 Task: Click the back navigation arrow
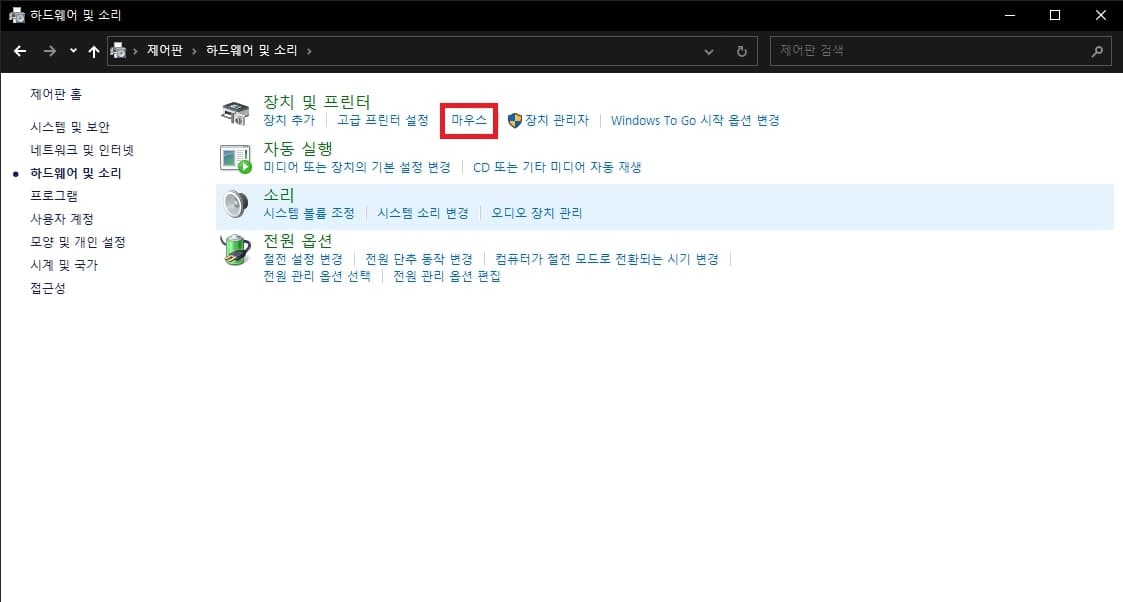click(20, 50)
